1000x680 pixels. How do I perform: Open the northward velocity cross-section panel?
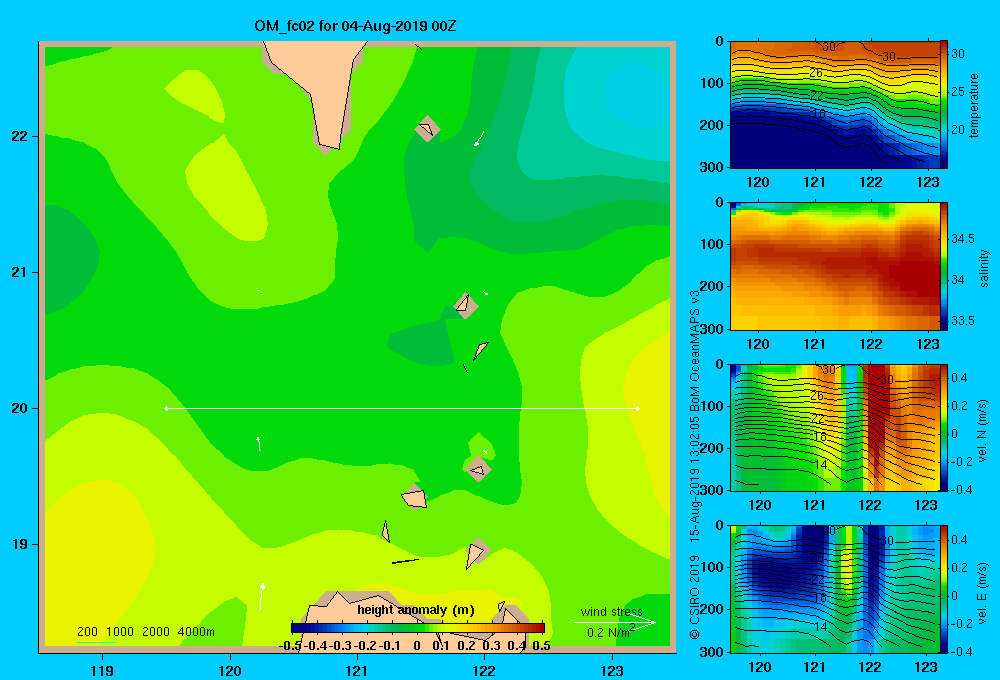click(x=835, y=427)
